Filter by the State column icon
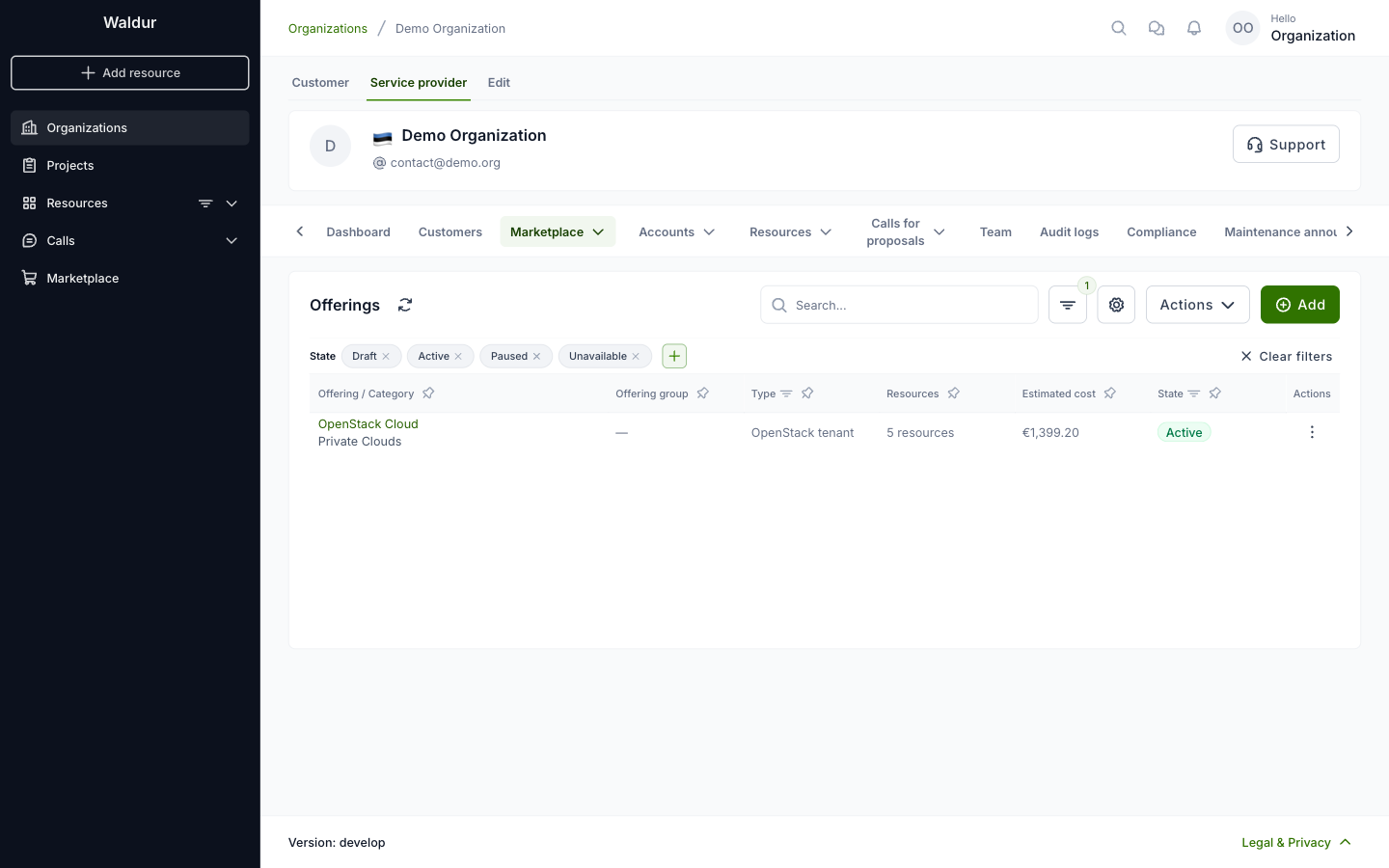Screen dimensions: 1389x868 [1193, 393]
